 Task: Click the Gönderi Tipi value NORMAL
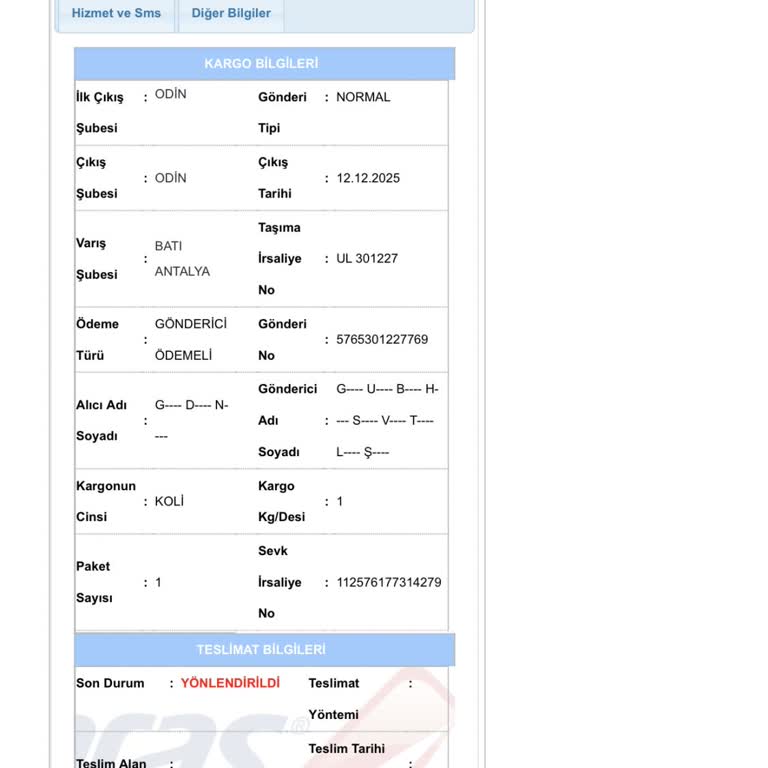point(363,97)
